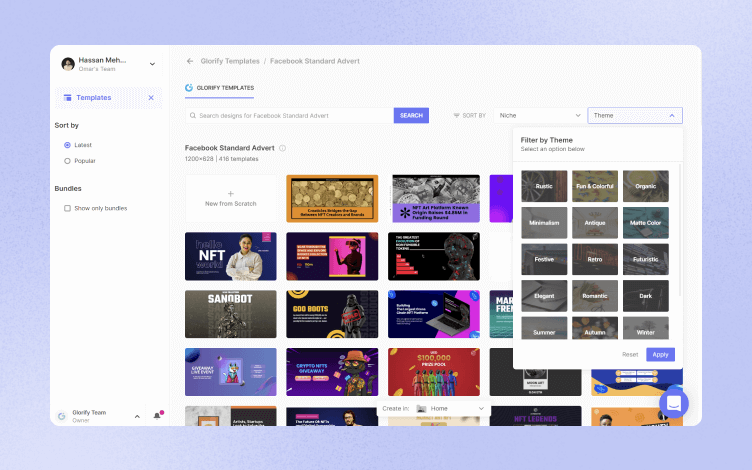Viewport: 752px width, 470px height.
Task: Open the $100,000 Prize Pool template
Action: coord(434,372)
